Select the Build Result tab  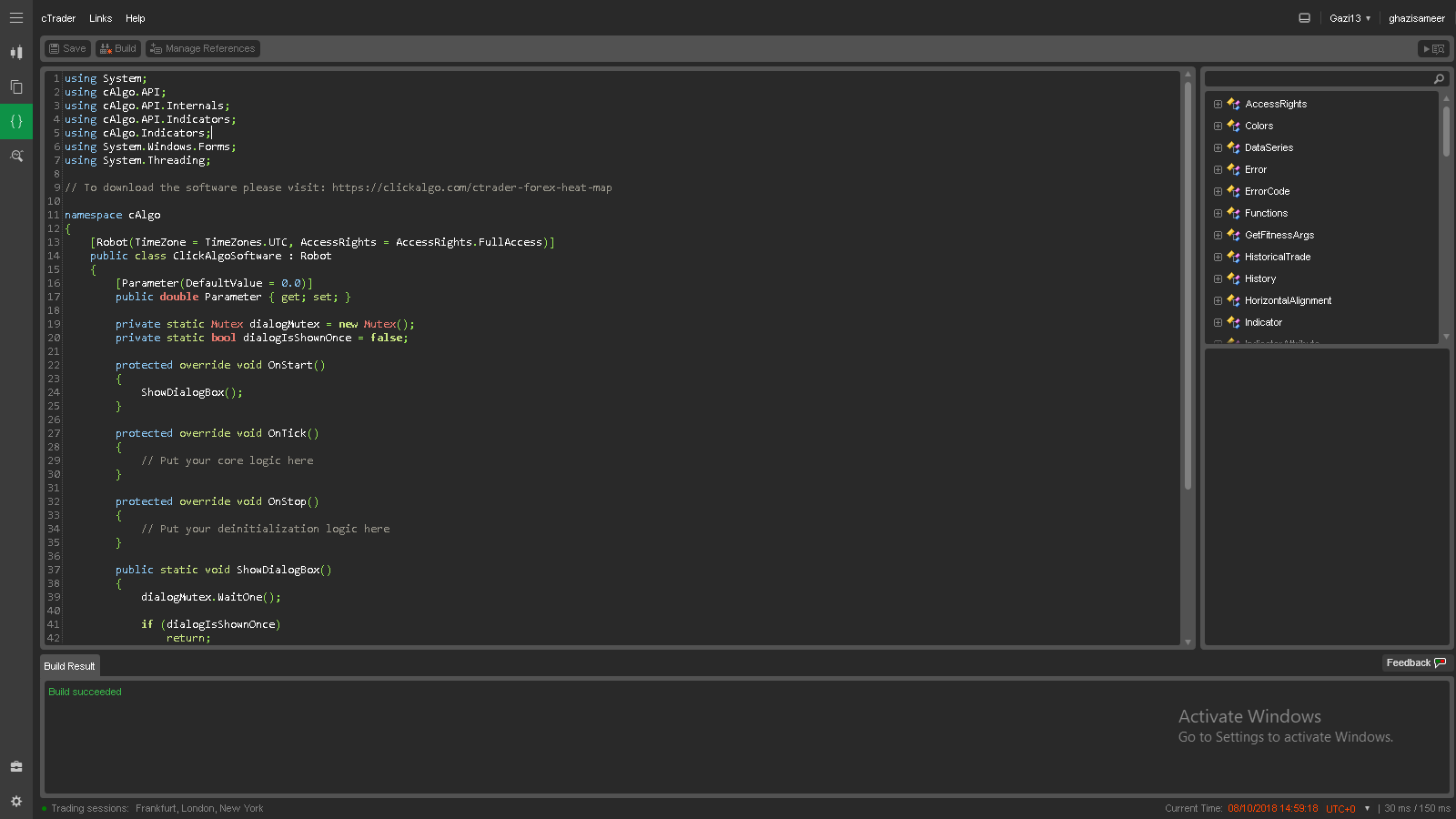70,666
